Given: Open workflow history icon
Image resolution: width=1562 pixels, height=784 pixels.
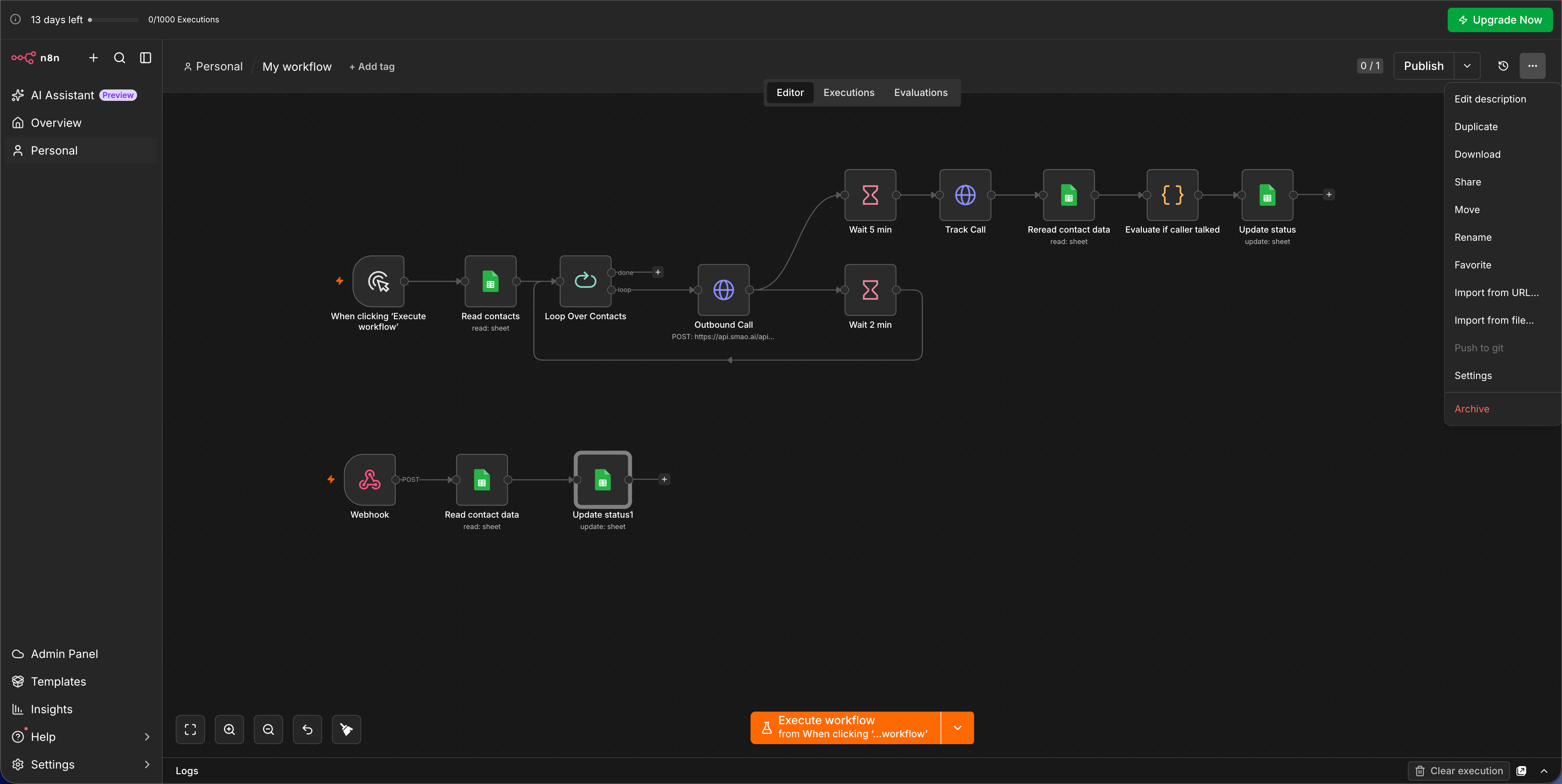Looking at the screenshot, I should [1503, 66].
